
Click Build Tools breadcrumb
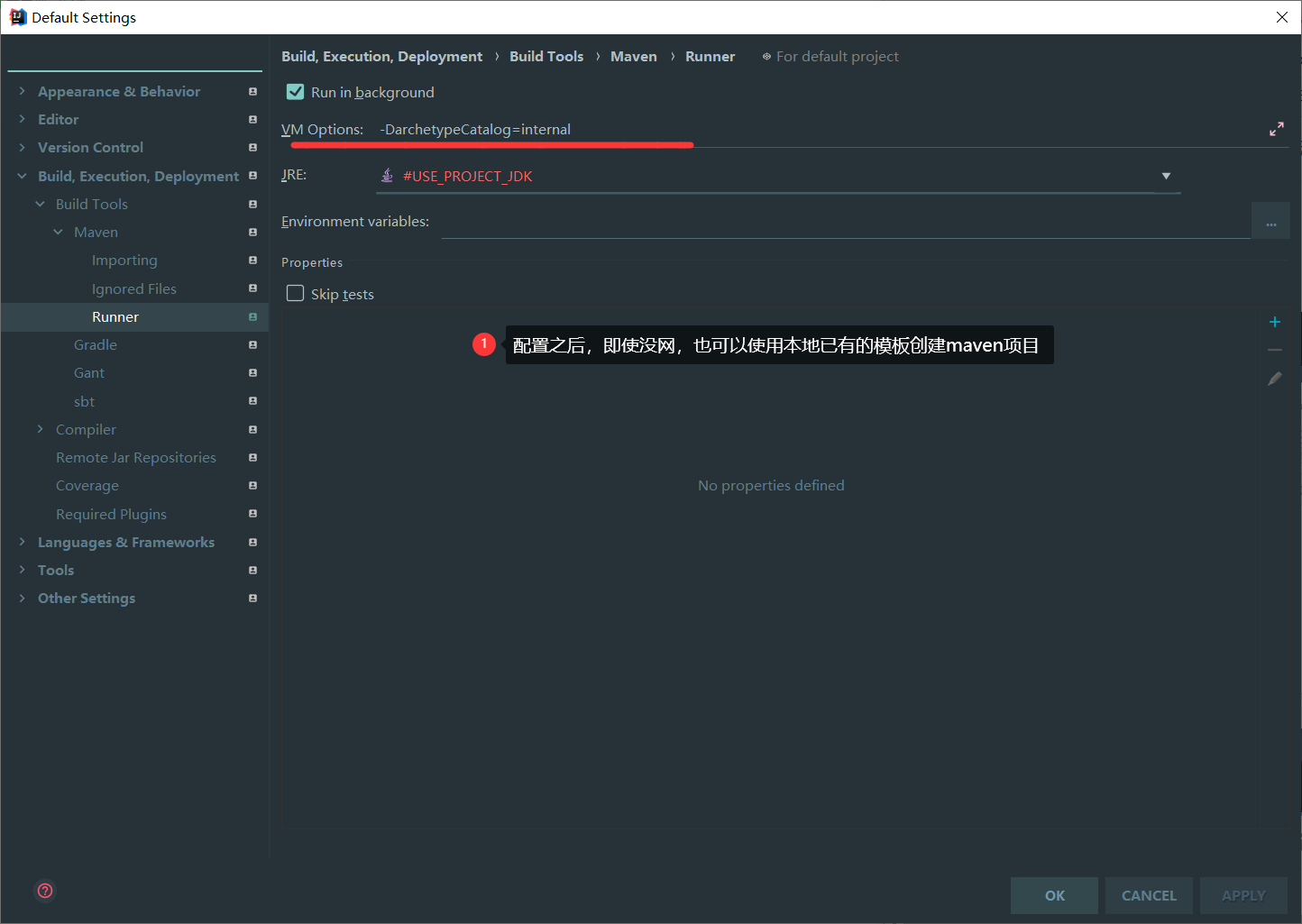coord(546,56)
